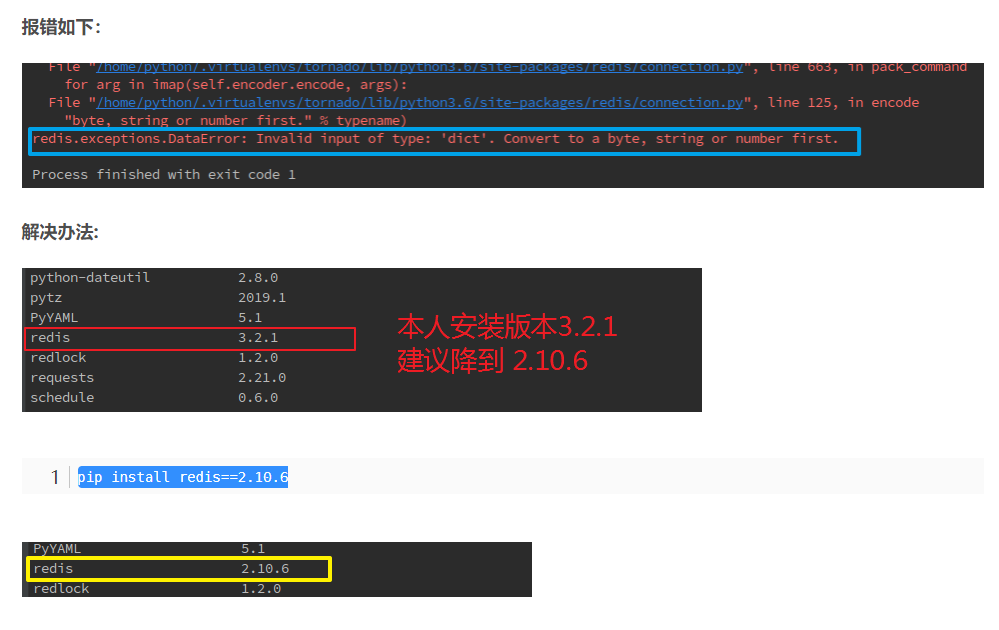Screen dimensions: 999x630
Task: Click 'PyYAML' in the list containing pytz
Action: [54, 317]
